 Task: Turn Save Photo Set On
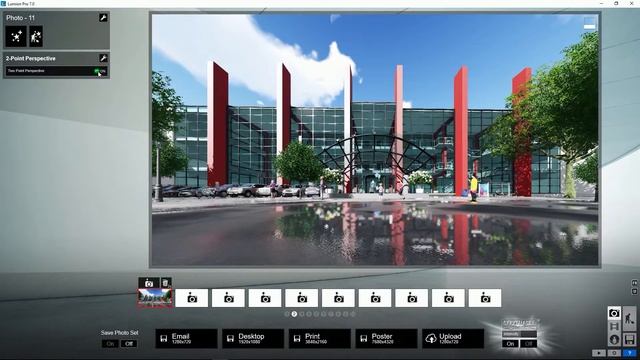[x=110, y=344]
